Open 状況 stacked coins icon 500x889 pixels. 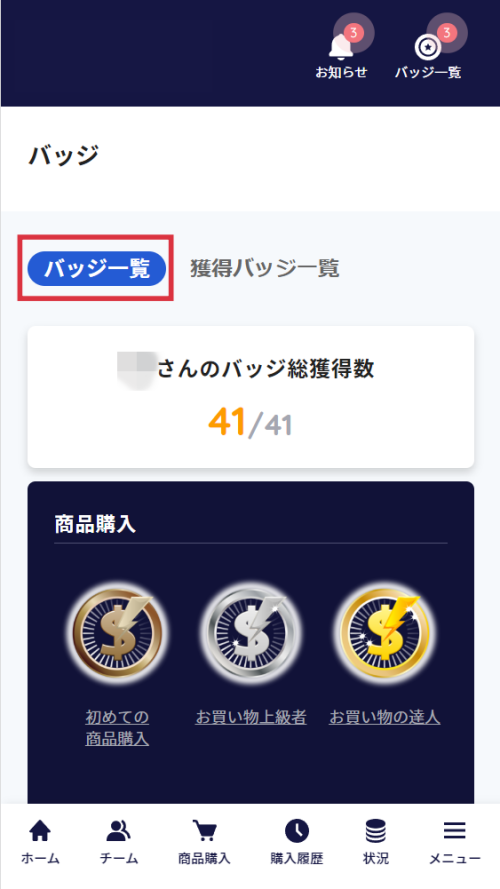click(x=376, y=832)
